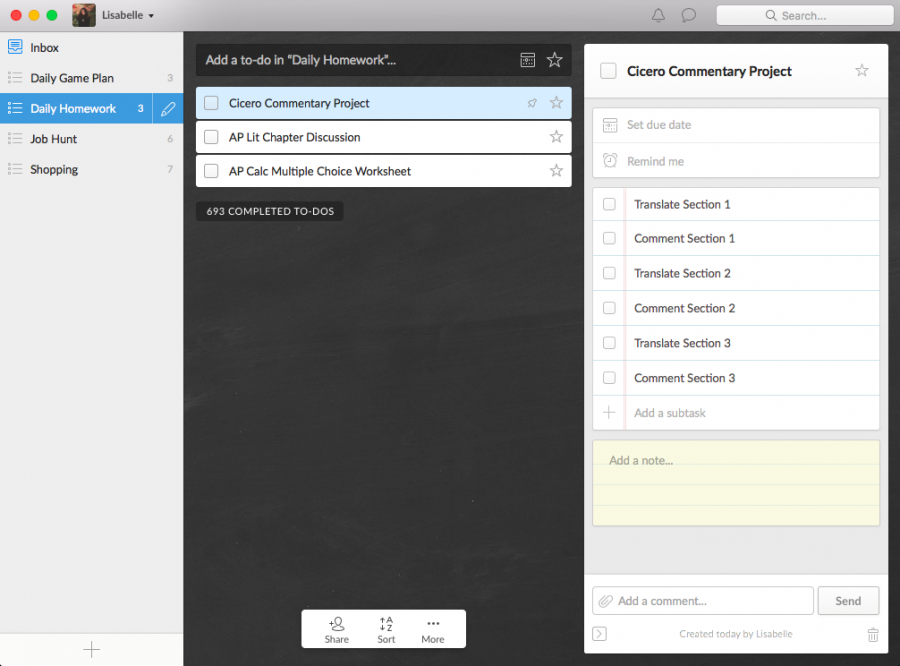Select AP Lit Chapter Discussion task text

(x=294, y=137)
